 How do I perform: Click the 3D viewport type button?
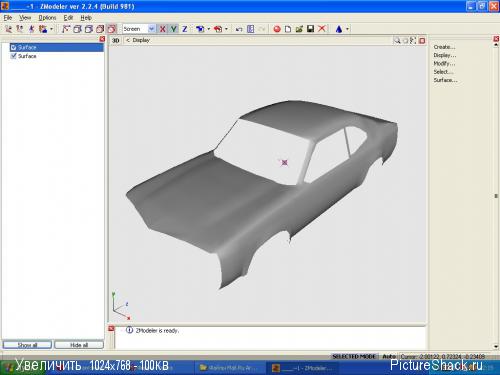[x=115, y=41]
